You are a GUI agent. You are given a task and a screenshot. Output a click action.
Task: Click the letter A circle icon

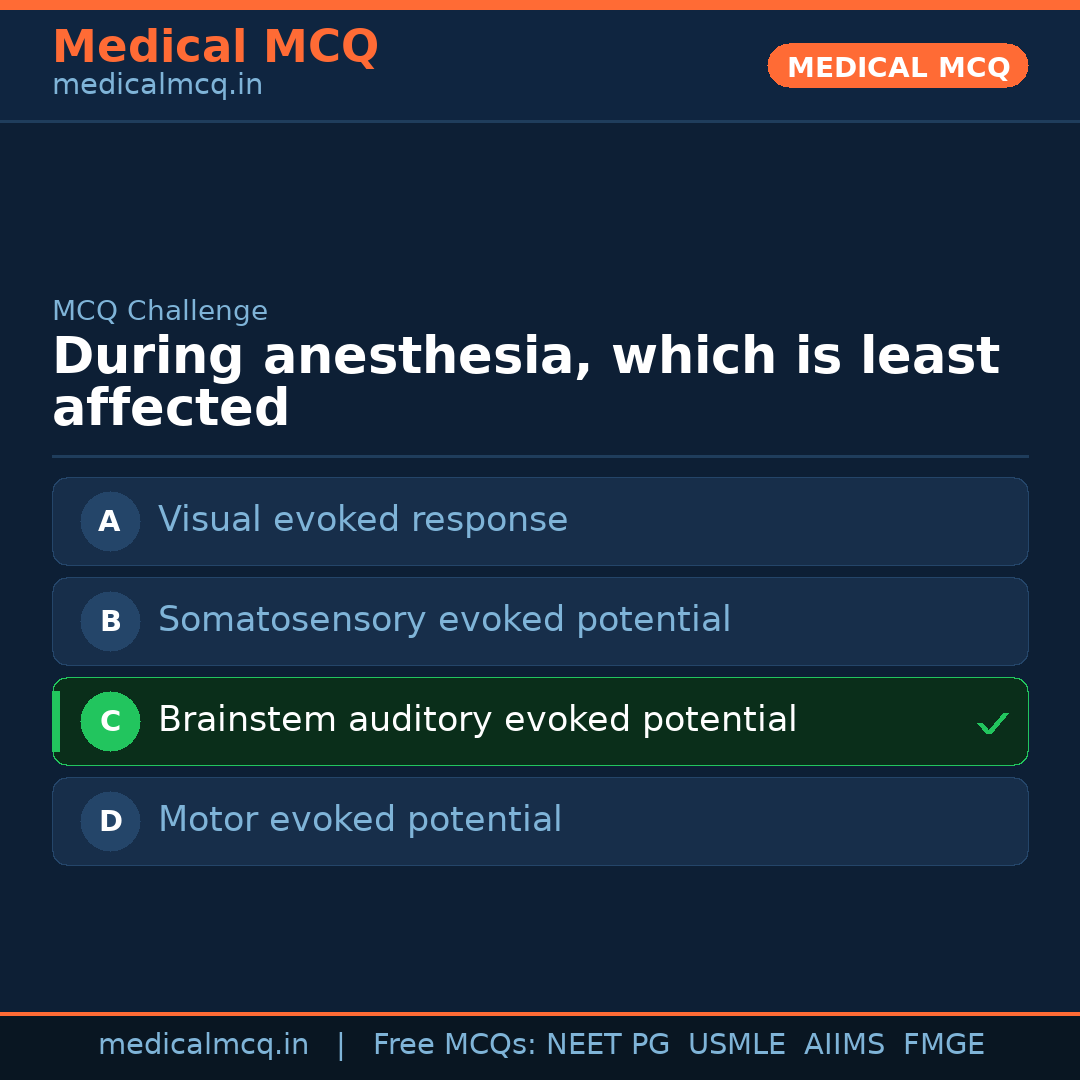click(110, 521)
